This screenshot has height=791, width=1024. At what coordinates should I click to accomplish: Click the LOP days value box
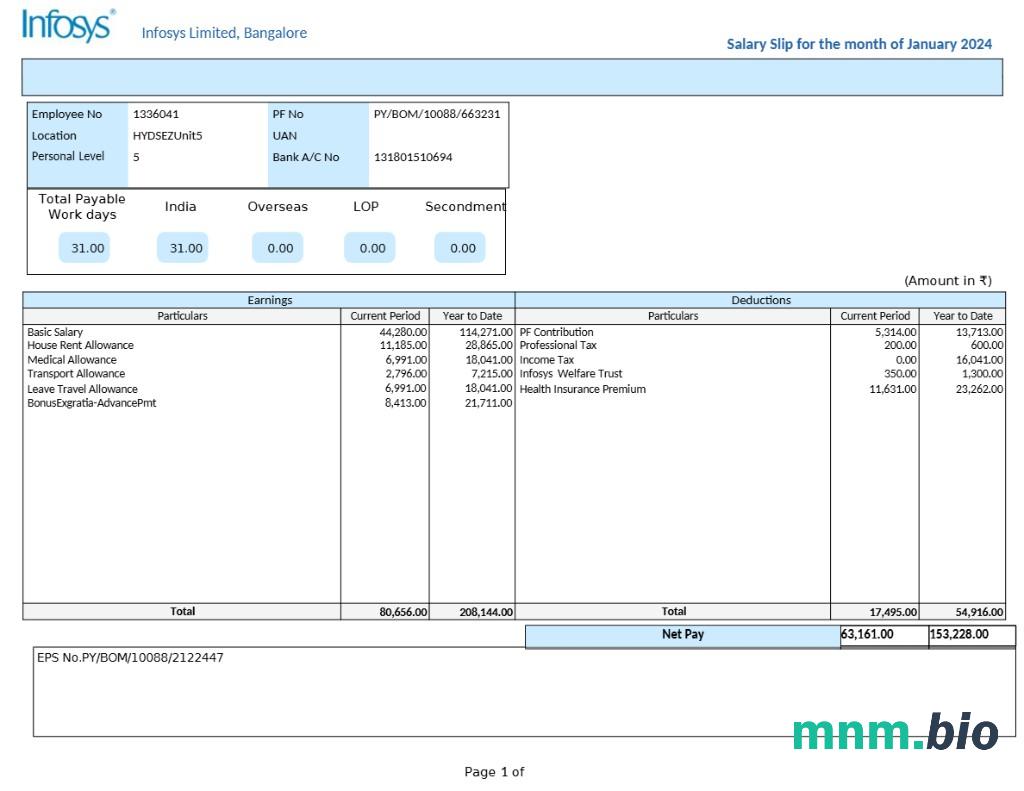pyautogui.click(x=370, y=248)
